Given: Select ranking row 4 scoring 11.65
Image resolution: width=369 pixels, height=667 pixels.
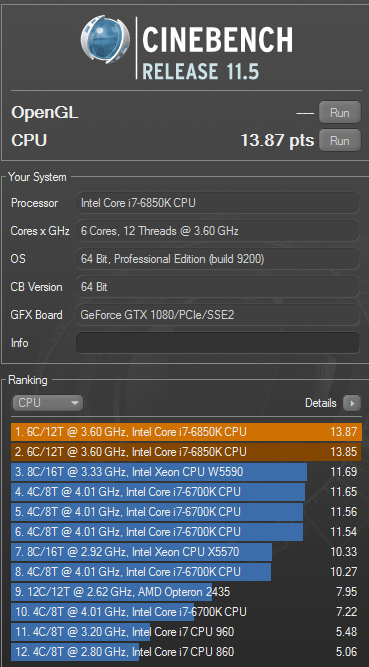Looking at the screenshot, I should click(186, 492).
